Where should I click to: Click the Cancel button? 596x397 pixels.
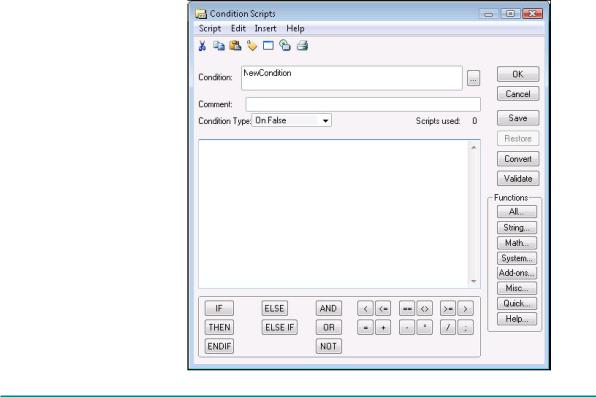(518, 94)
